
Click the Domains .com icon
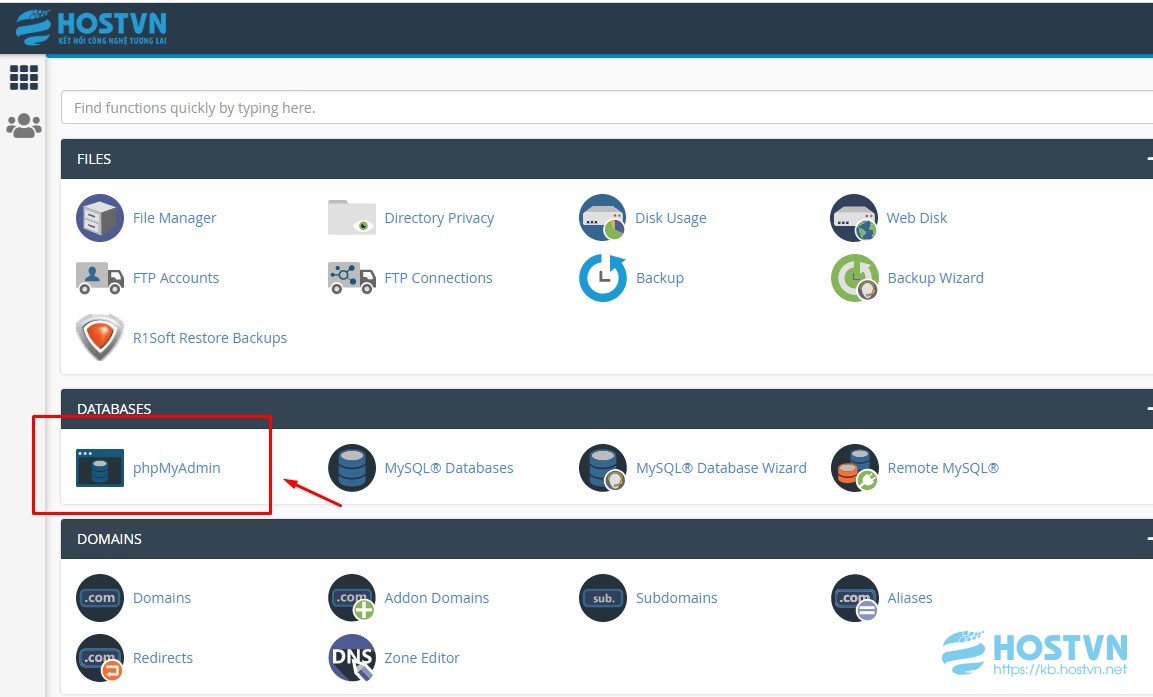point(100,598)
